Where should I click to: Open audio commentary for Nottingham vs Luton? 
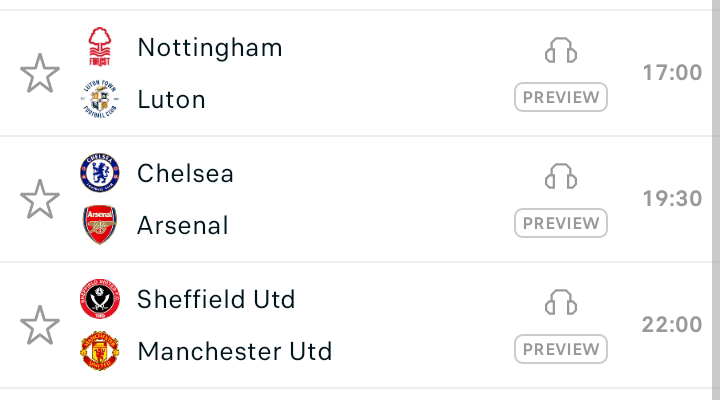click(x=561, y=50)
